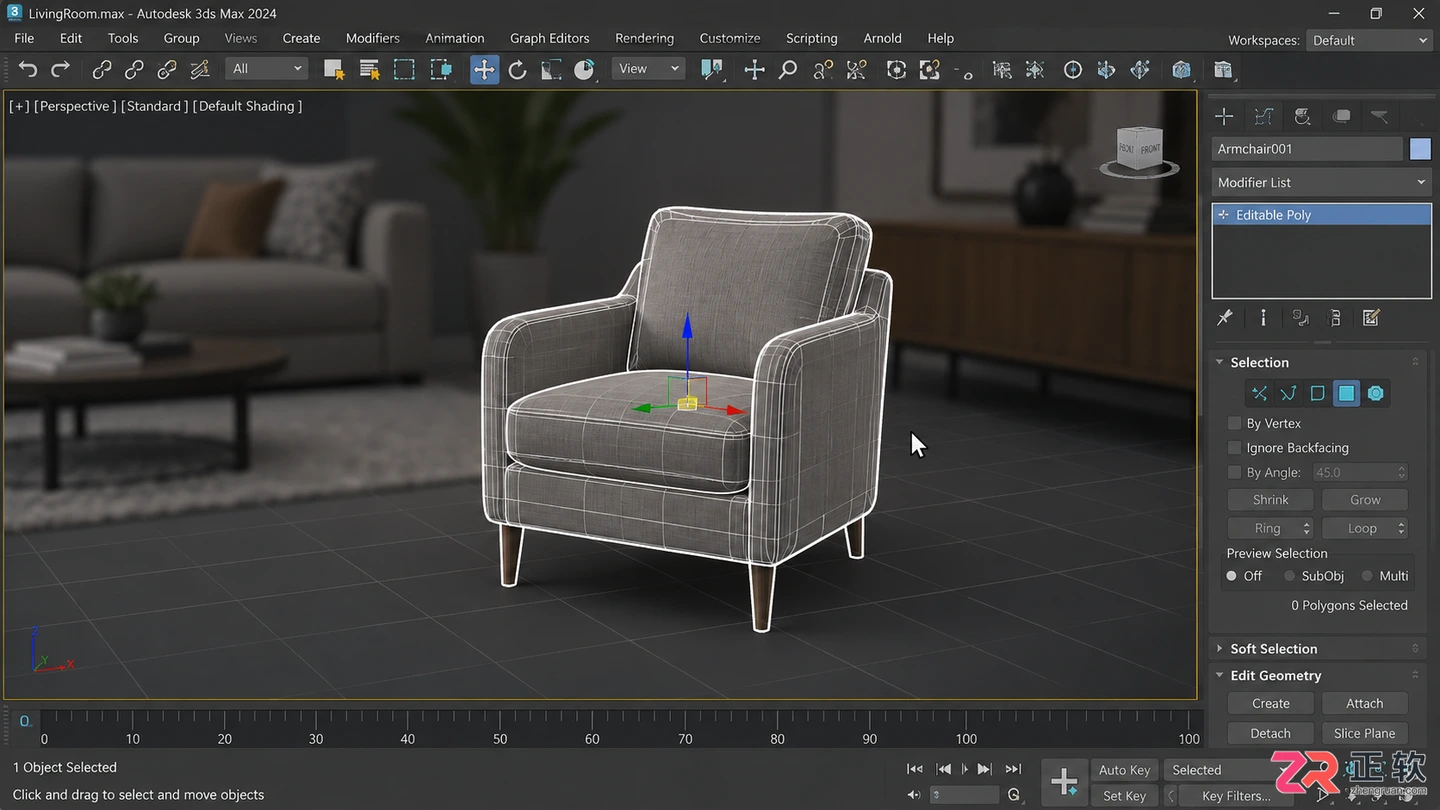Open the reference coordinate View dropdown
The image size is (1440, 810).
(x=649, y=69)
